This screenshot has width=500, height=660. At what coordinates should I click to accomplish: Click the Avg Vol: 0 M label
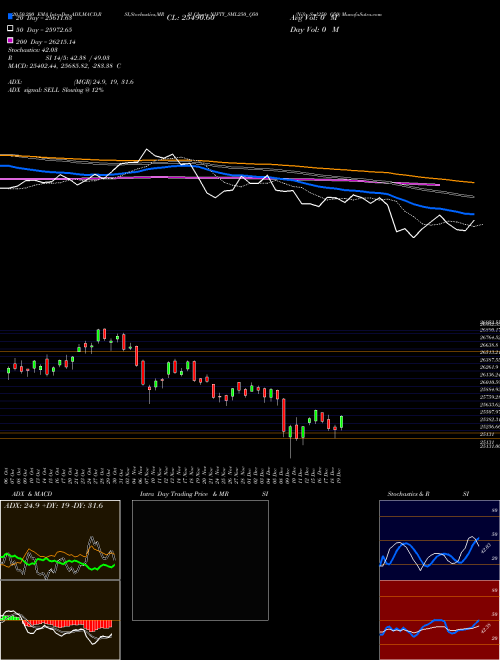314,18
